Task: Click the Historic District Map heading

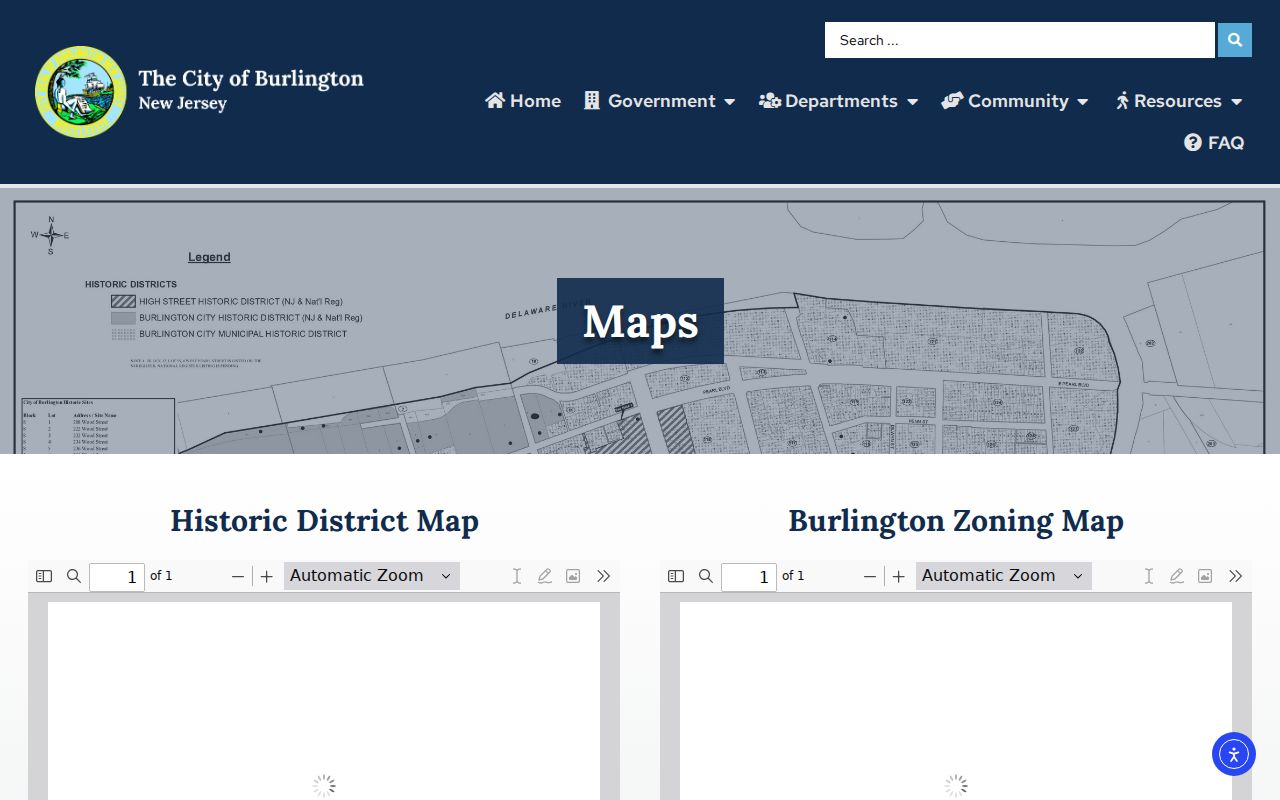Action: (x=324, y=521)
